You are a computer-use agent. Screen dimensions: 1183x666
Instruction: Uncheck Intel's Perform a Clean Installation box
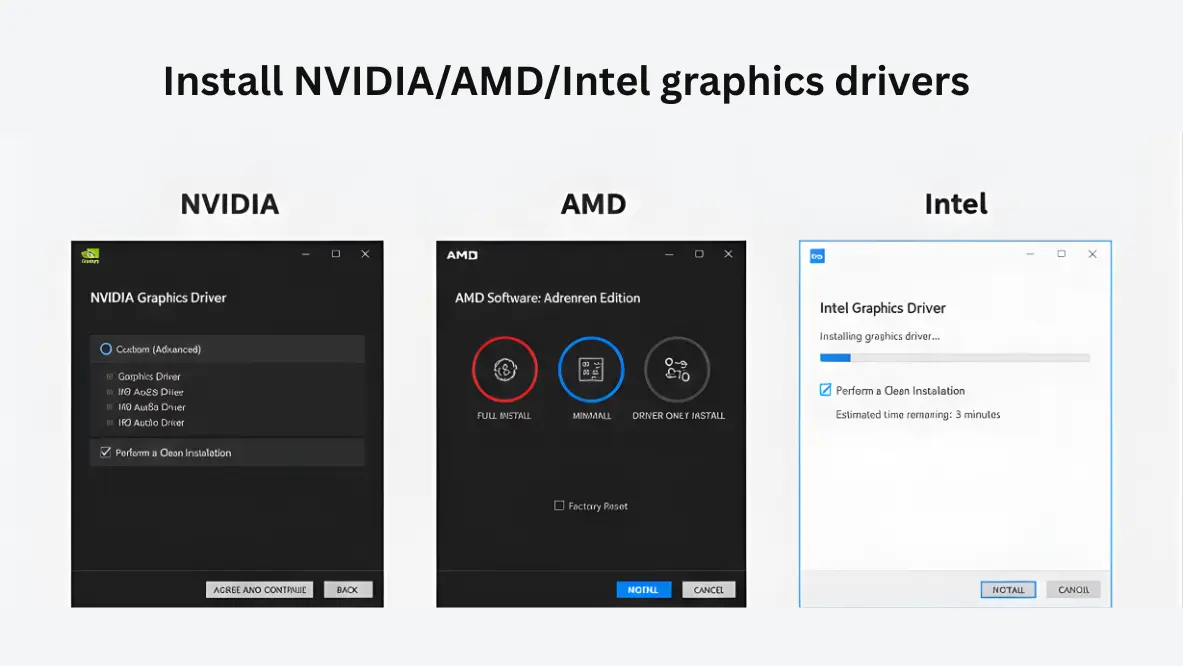click(x=825, y=390)
